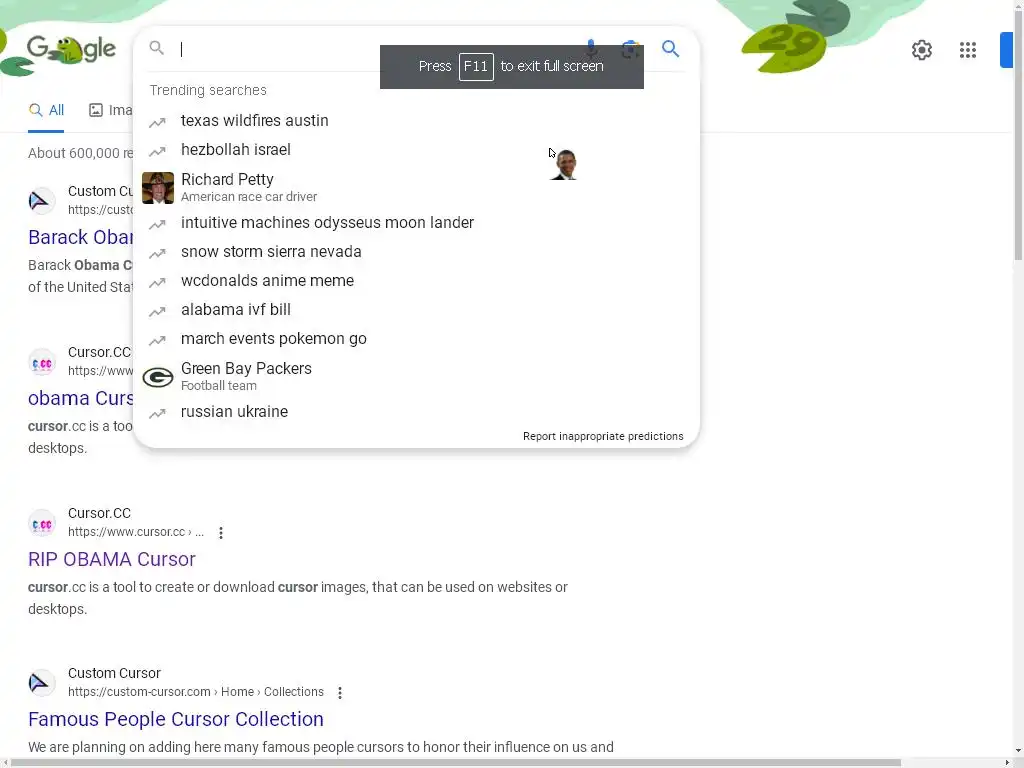
Task: Select snow storm sierra nevada suggestion
Action: pos(417,251)
